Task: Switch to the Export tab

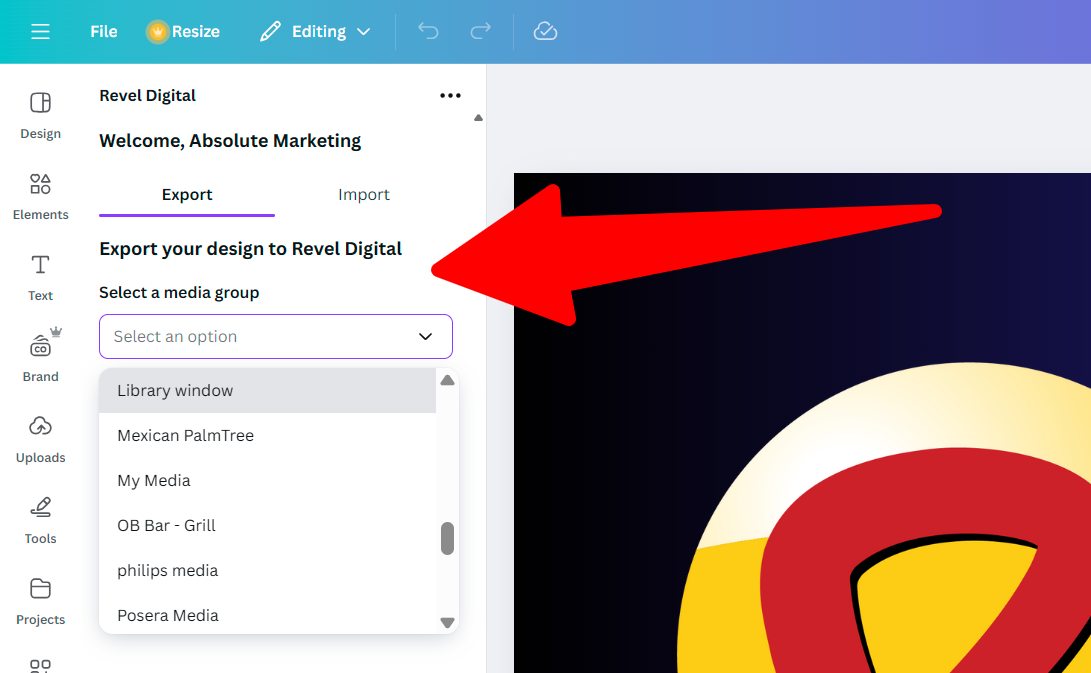Action: pyautogui.click(x=187, y=195)
